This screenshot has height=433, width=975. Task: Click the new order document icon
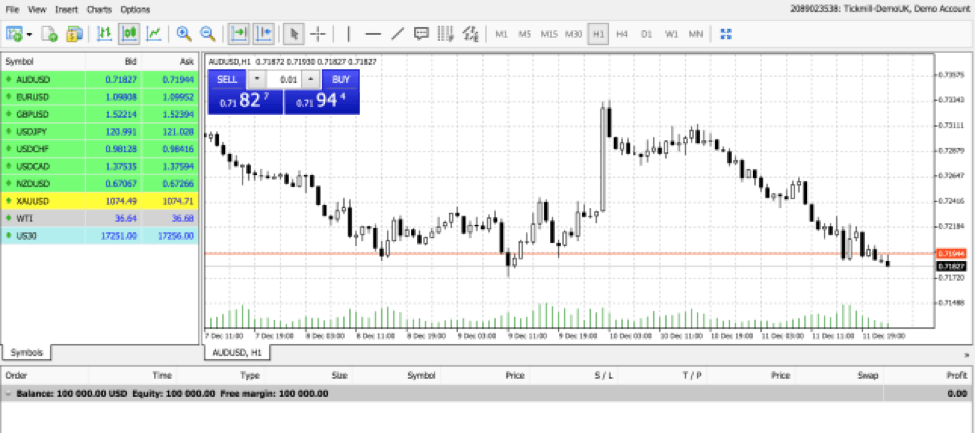49,34
